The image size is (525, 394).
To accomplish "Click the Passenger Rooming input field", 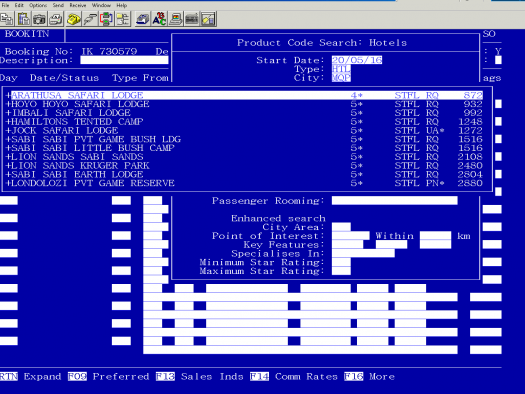I will pos(394,201).
